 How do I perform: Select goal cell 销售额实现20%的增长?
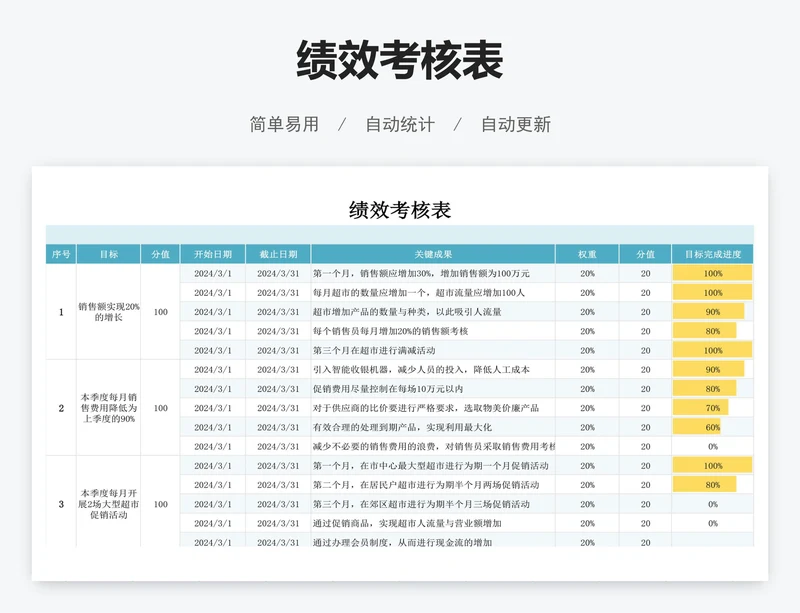(x=109, y=312)
